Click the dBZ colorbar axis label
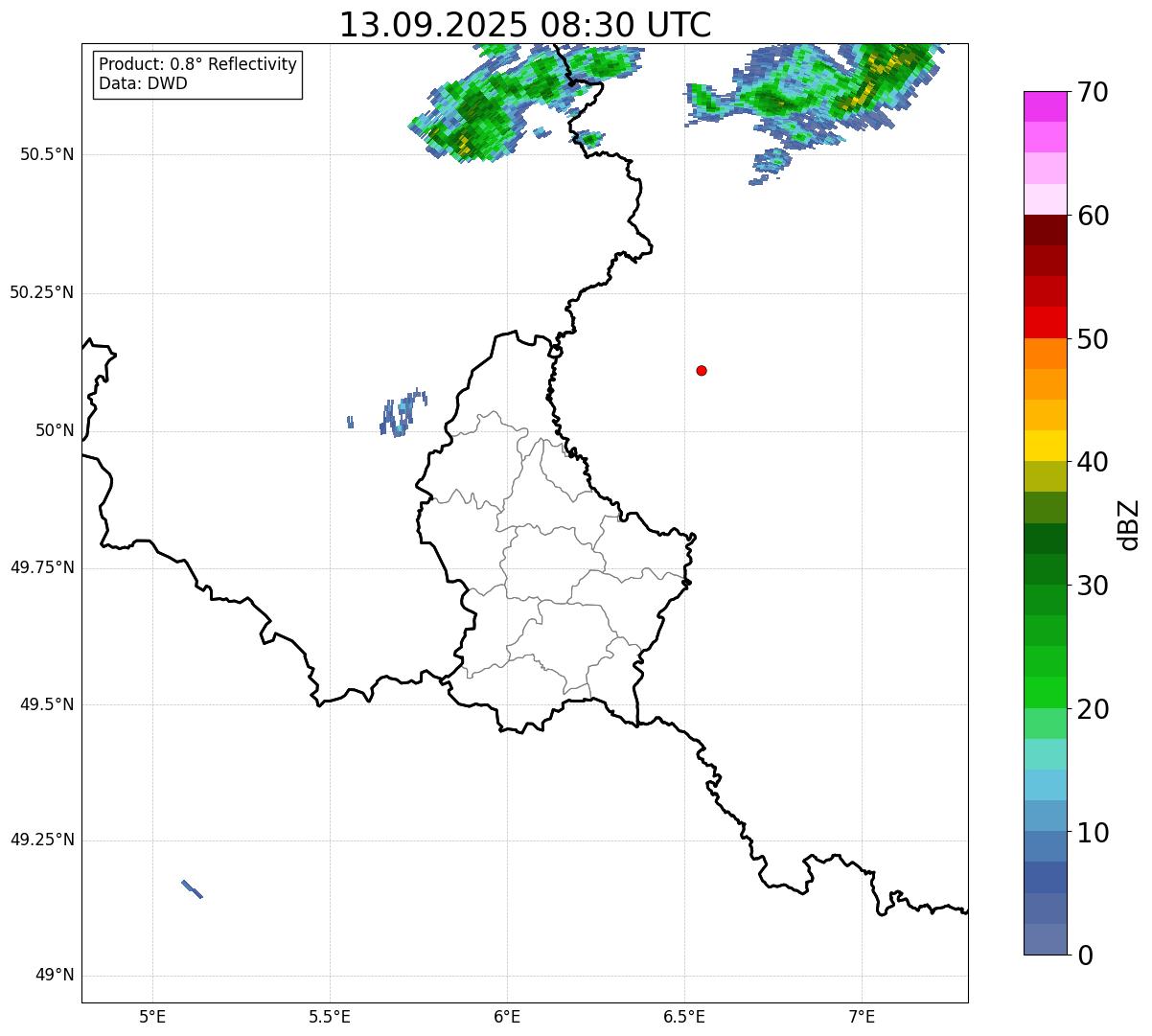The image size is (1152, 1036). tap(1129, 524)
